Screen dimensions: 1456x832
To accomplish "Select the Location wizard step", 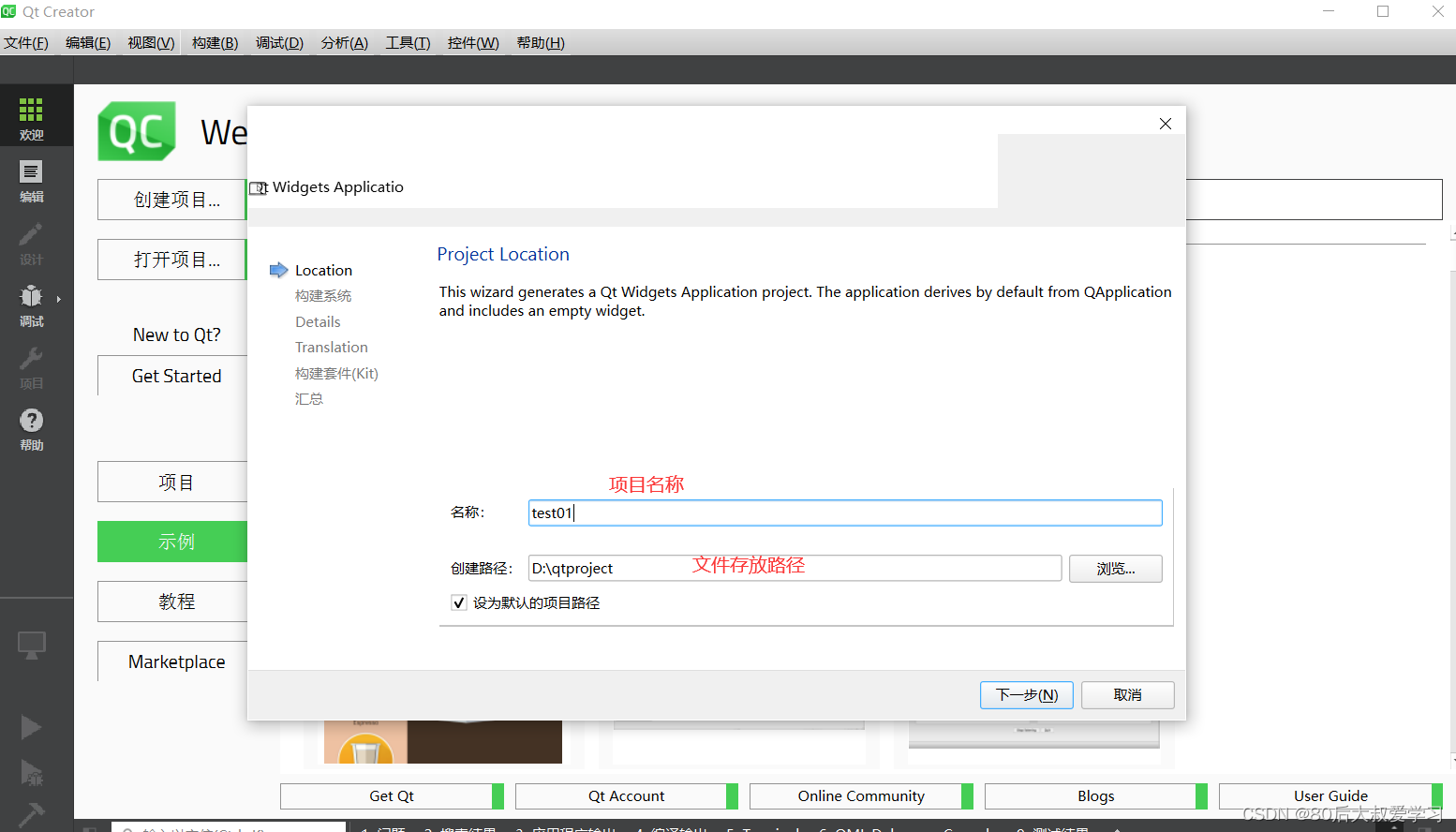I will (323, 270).
